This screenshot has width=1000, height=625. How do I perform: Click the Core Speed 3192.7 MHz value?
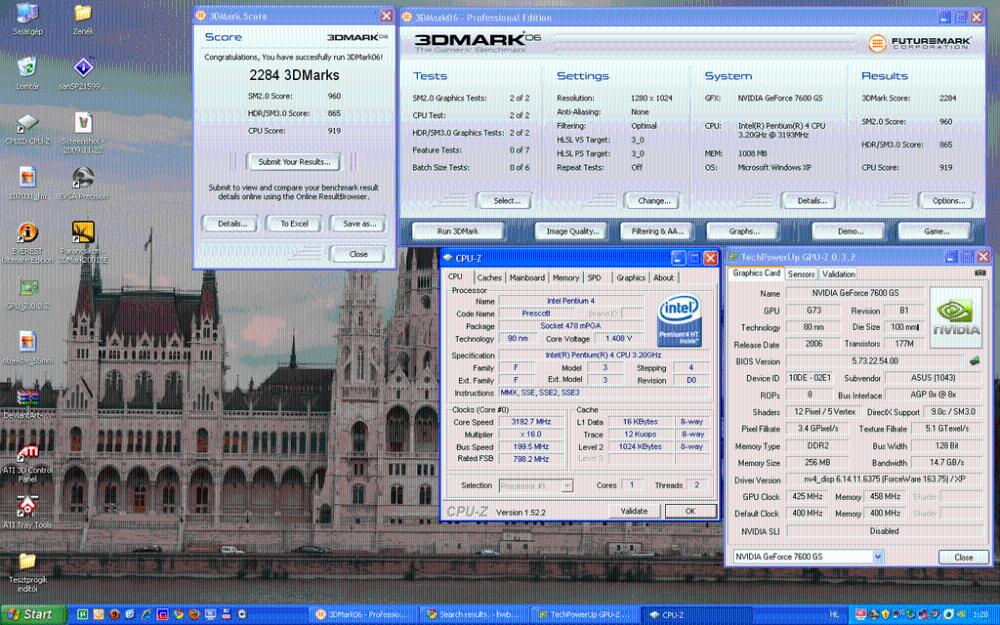[x=531, y=422]
